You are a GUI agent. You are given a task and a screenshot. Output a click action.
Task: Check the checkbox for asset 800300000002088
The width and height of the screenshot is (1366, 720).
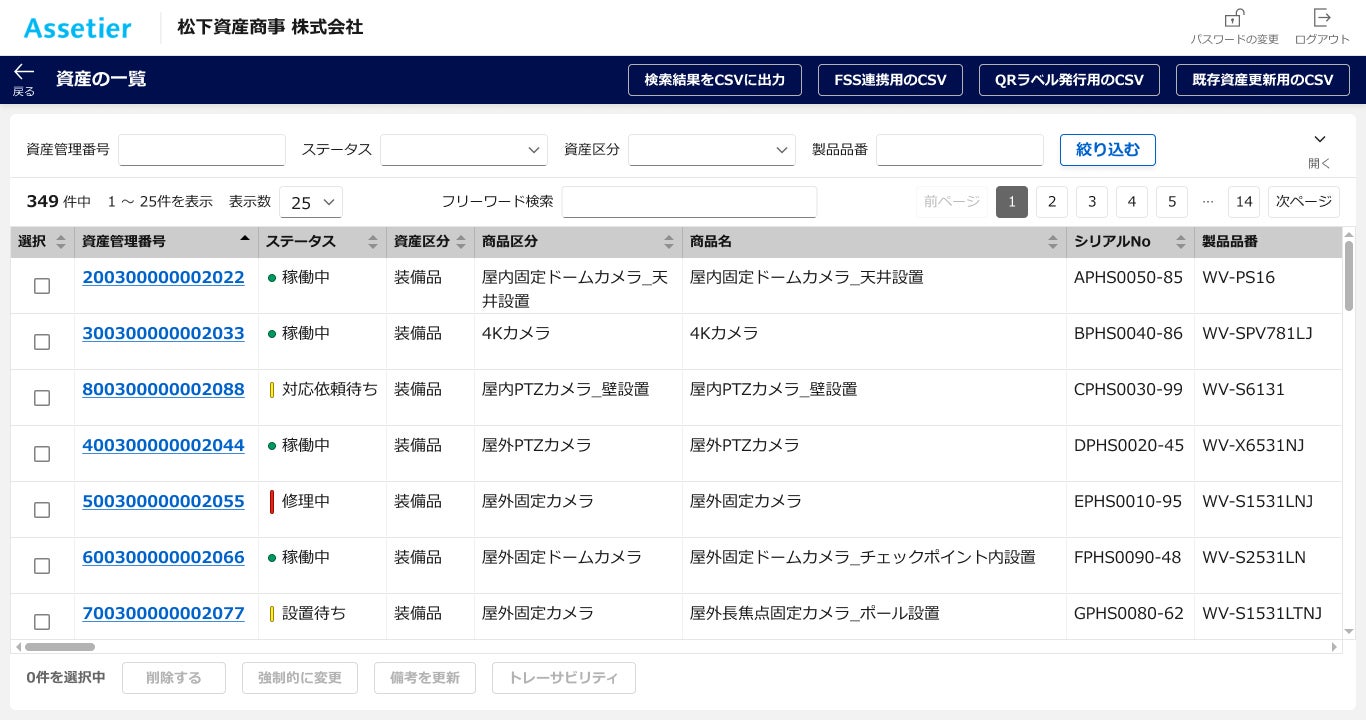(41, 398)
